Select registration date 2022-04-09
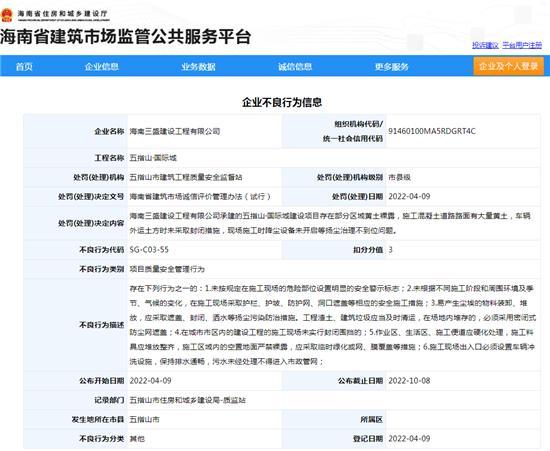The height and width of the screenshot is (451, 550). [x=409, y=438]
